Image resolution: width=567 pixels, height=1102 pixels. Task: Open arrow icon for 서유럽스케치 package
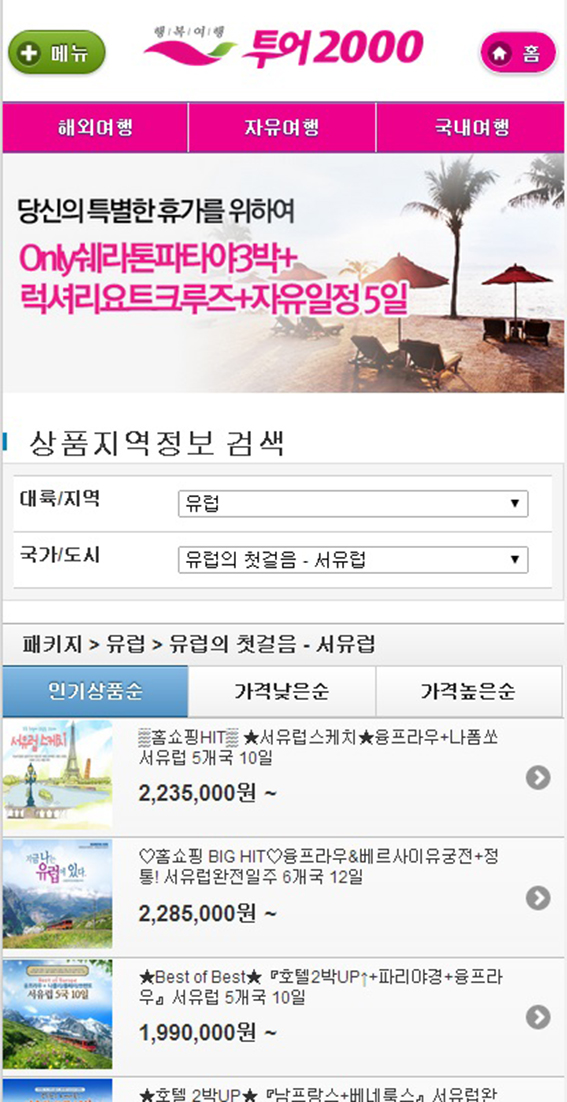[538, 777]
